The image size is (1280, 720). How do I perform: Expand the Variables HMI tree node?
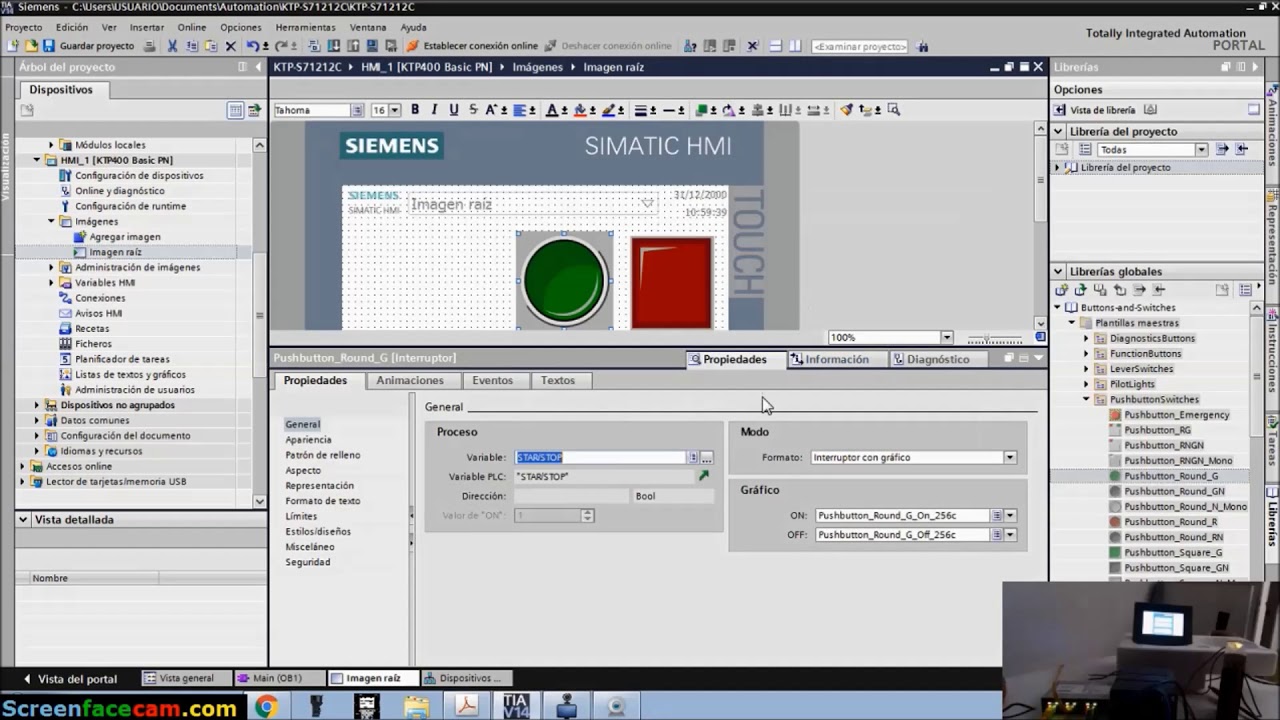tap(52, 283)
